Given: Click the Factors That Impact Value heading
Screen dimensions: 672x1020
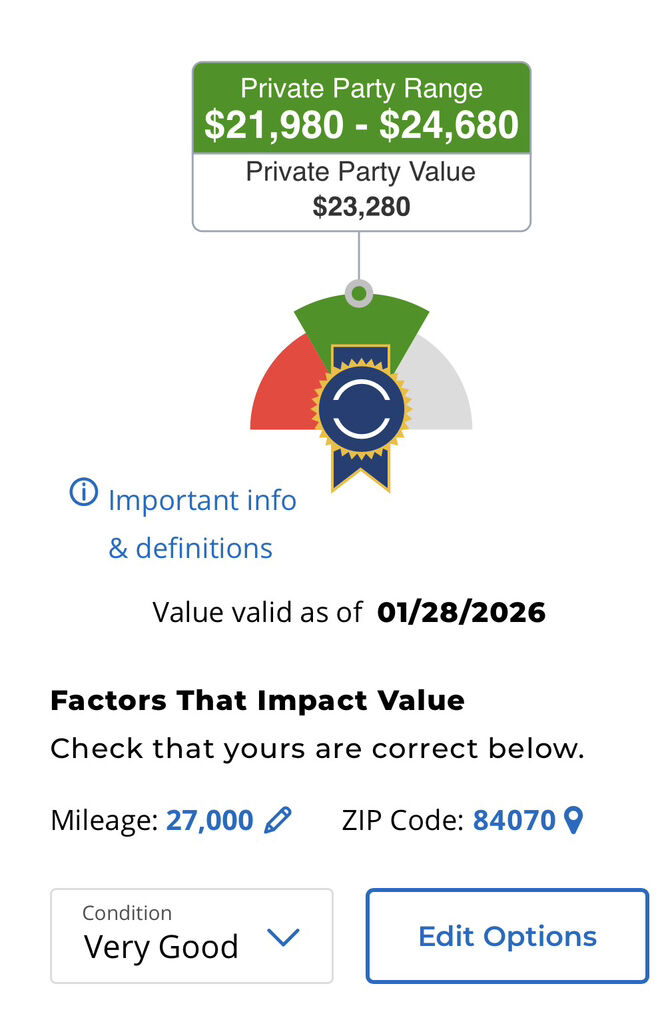Looking at the screenshot, I should click(x=257, y=700).
